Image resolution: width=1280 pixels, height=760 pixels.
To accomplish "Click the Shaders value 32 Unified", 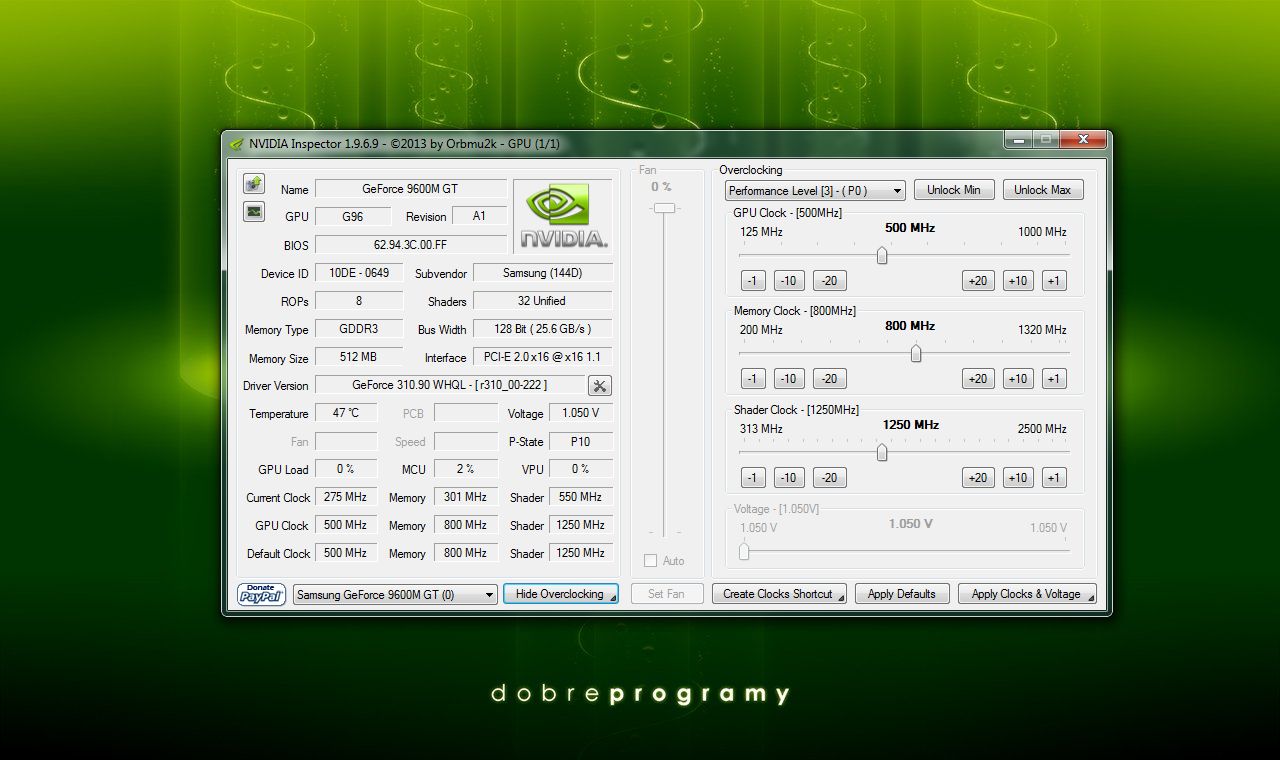I will pyautogui.click(x=542, y=301).
